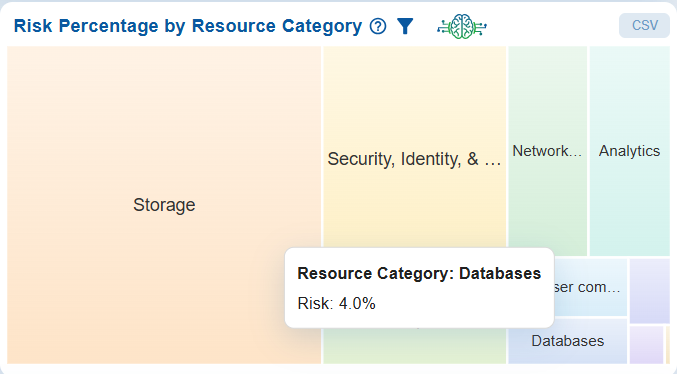Click the Databases treemap tile
The width and height of the screenshot is (677, 374).
click(568, 341)
